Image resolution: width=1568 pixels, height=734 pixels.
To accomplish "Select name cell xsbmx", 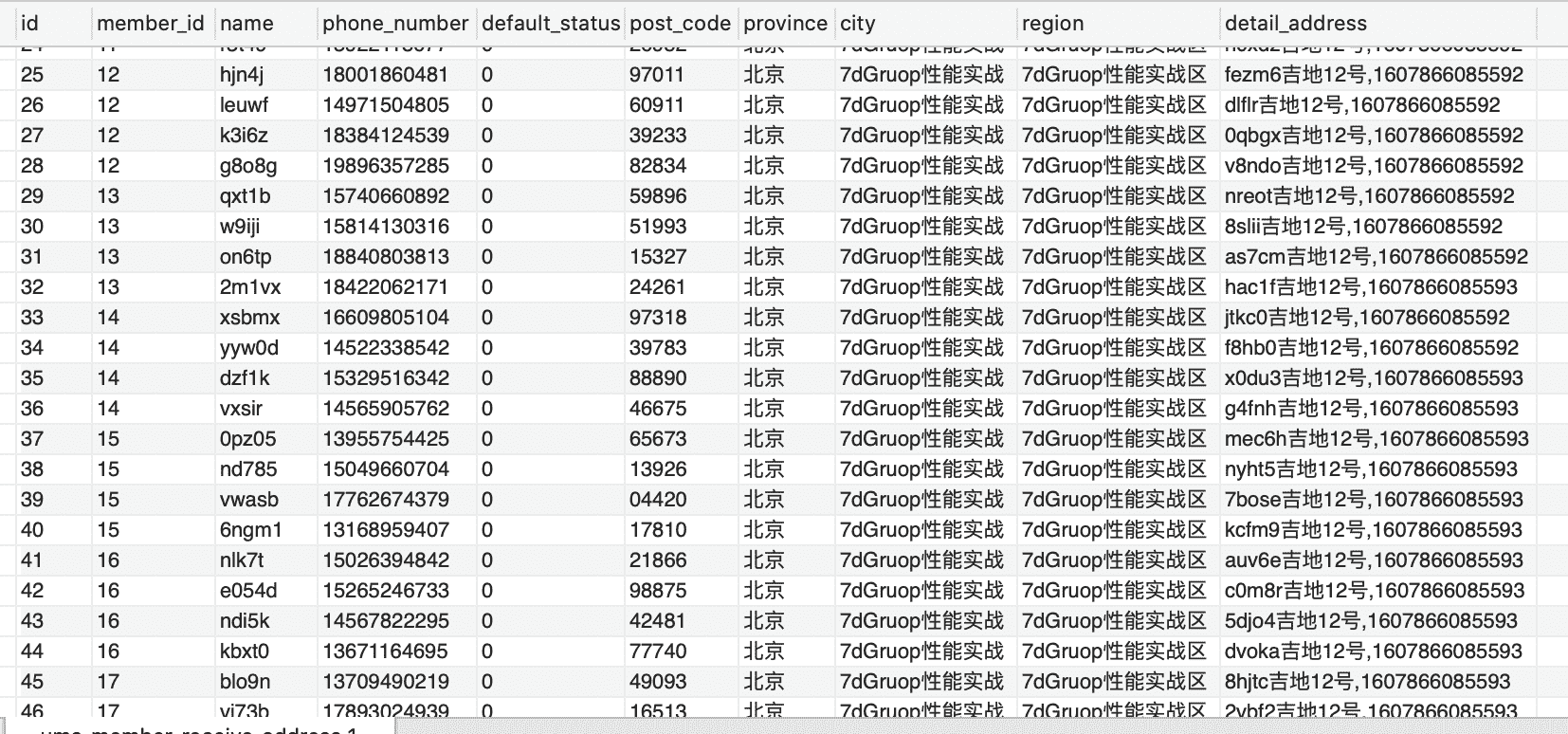I will (250, 318).
